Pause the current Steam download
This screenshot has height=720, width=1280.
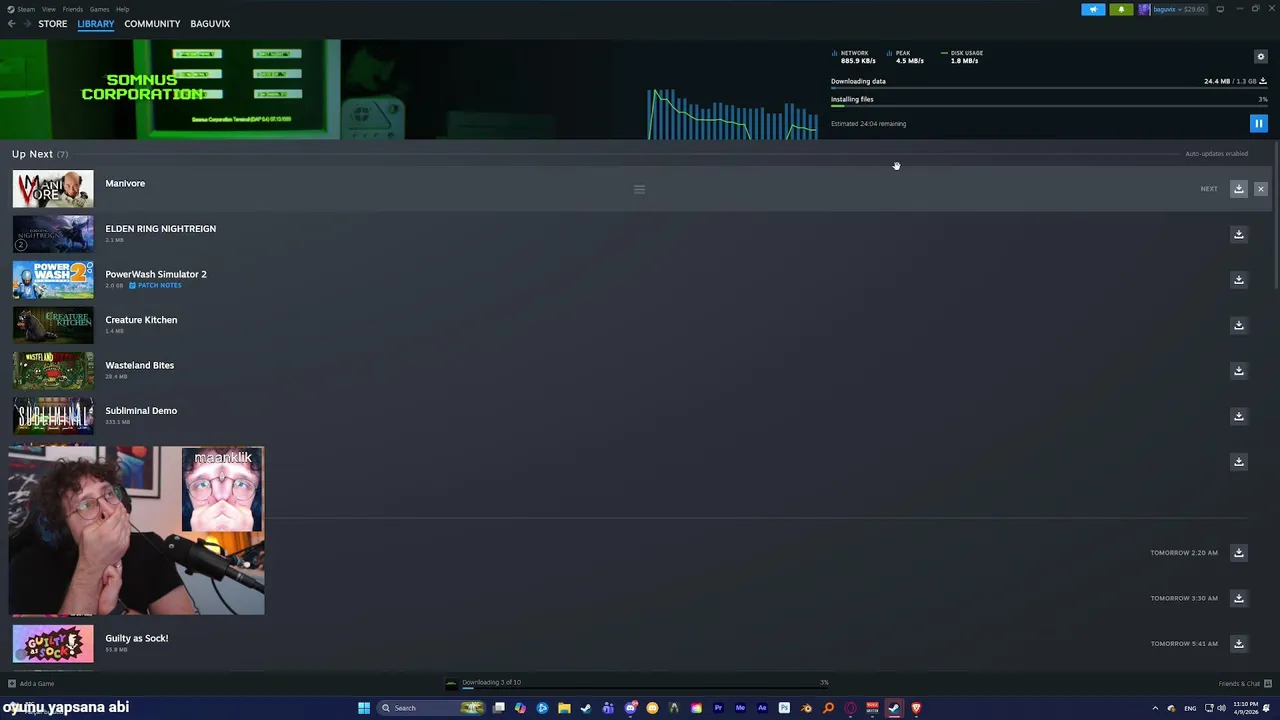coord(1258,124)
